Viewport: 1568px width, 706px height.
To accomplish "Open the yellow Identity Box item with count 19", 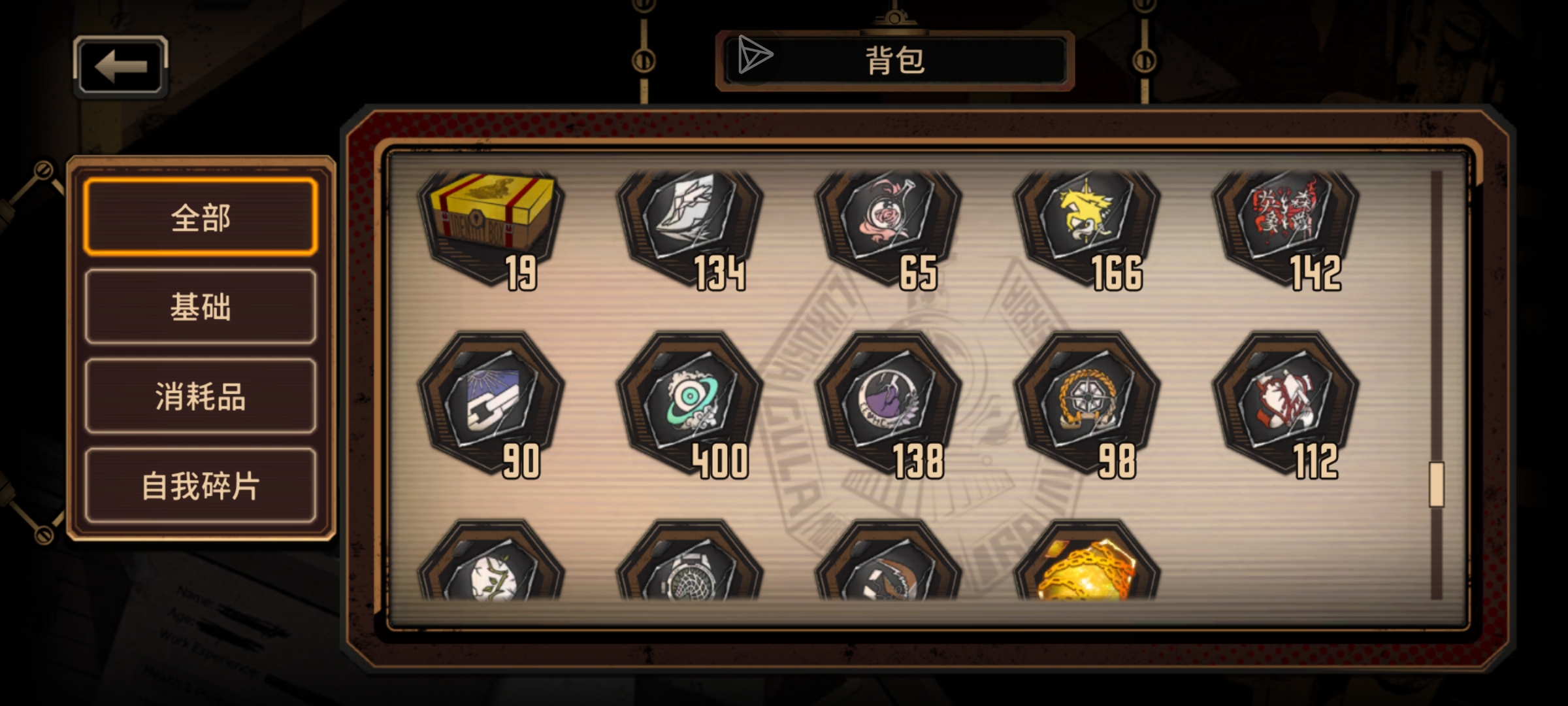I will pos(491,229).
